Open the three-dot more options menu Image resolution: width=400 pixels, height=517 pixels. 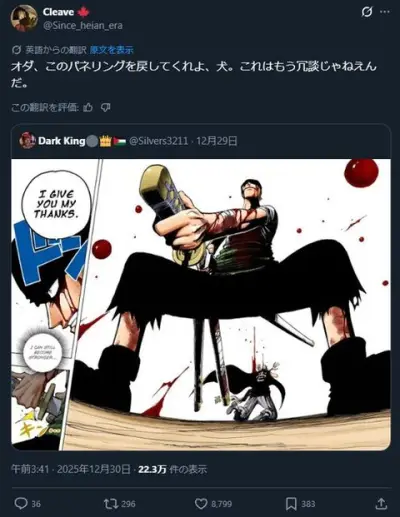tap(385, 12)
